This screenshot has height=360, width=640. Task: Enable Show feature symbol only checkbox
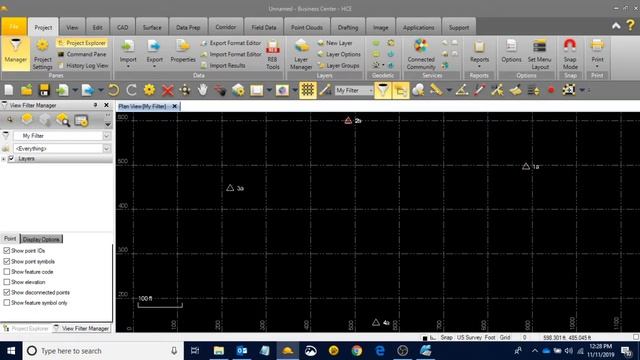(7, 303)
